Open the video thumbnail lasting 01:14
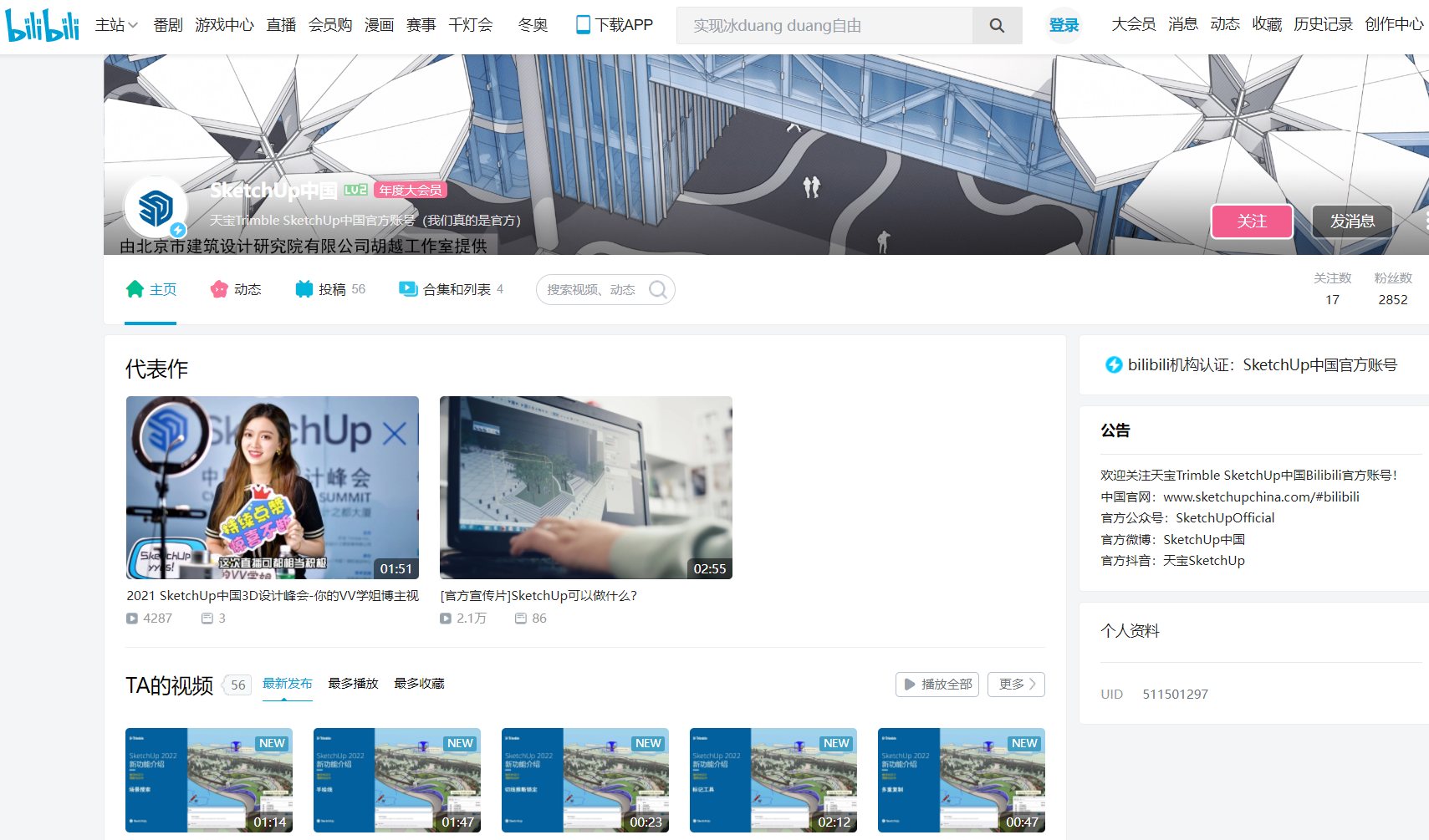1429x840 pixels. point(209,781)
